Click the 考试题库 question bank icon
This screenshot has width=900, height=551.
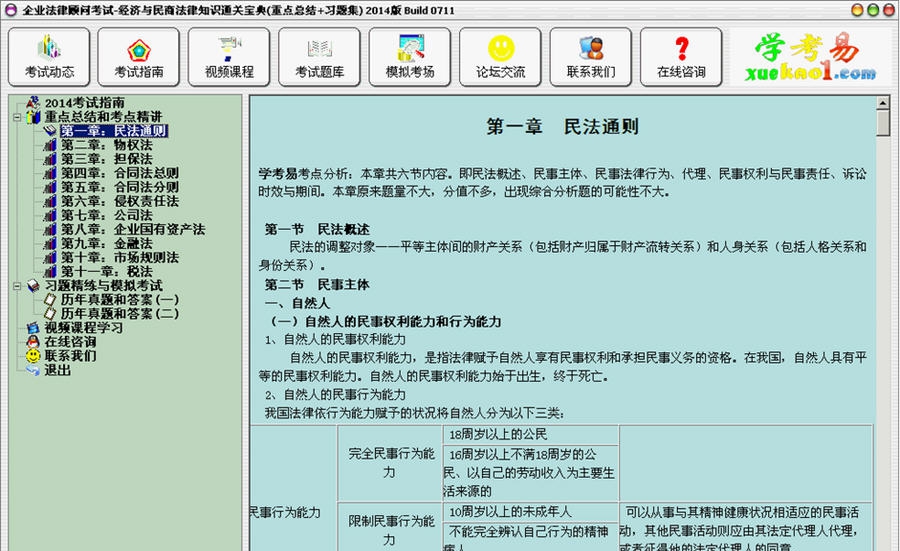tap(319, 57)
